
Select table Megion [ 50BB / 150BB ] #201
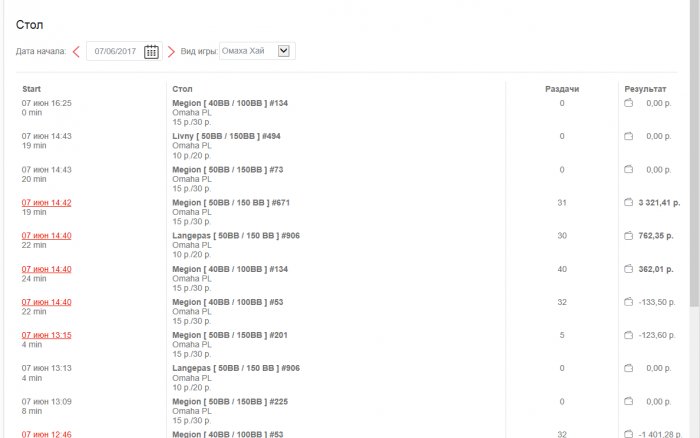pos(230,335)
